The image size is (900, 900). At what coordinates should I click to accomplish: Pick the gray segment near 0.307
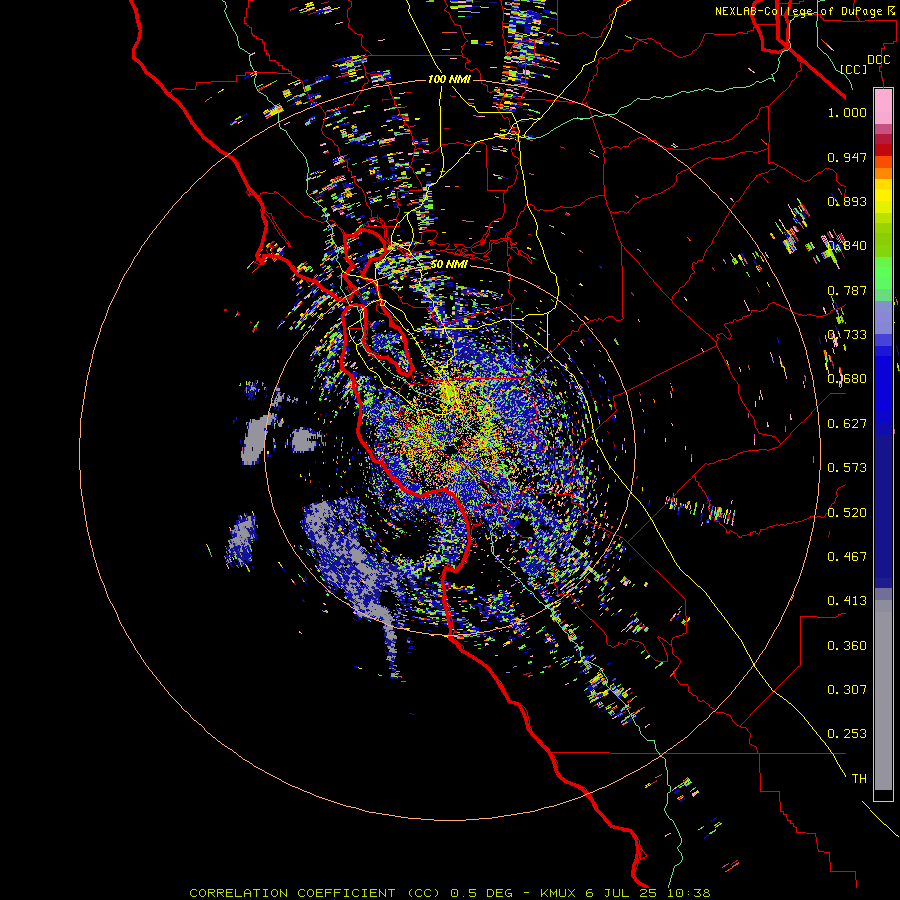883,695
